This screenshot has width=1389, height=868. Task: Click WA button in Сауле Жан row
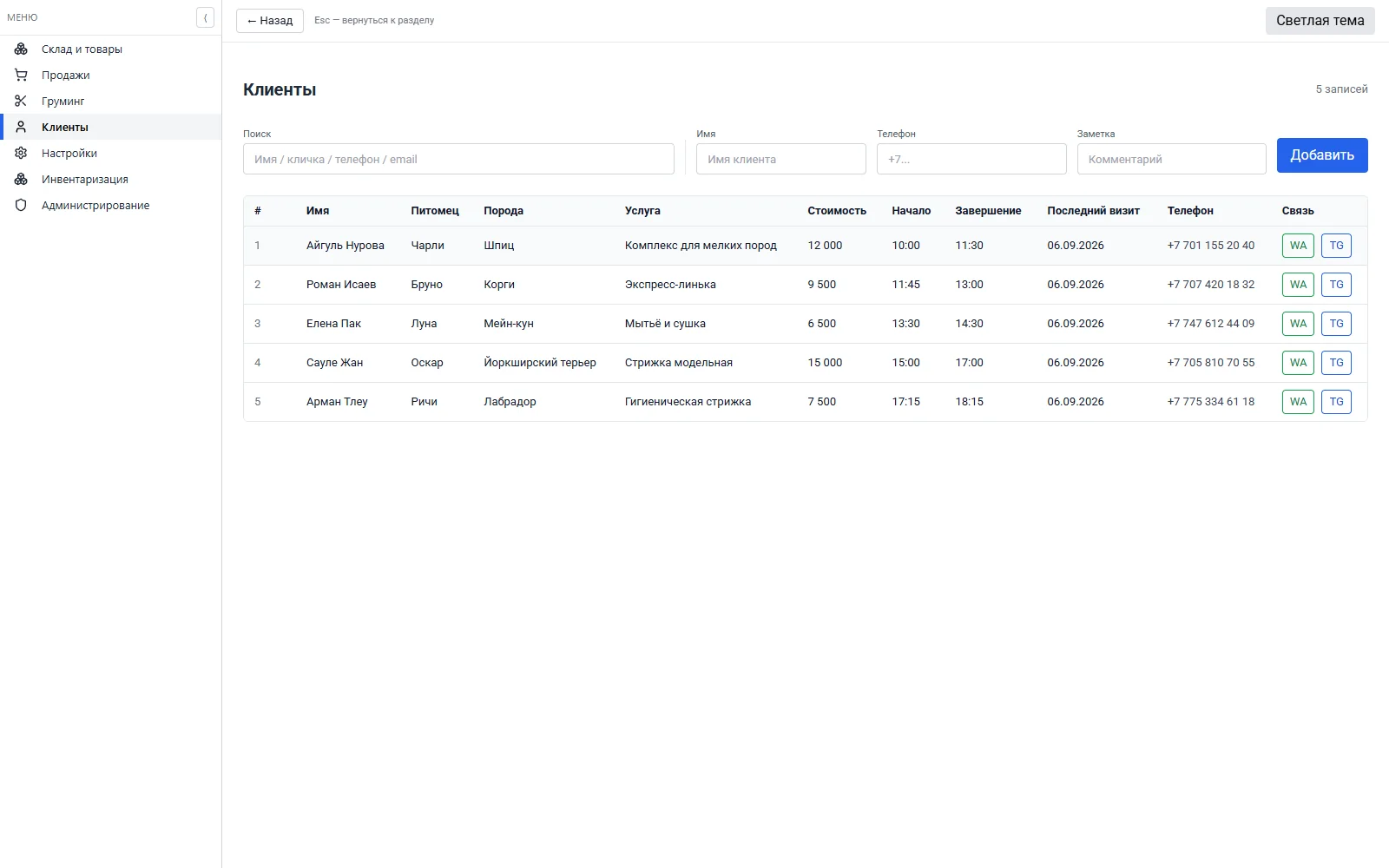[x=1298, y=363]
